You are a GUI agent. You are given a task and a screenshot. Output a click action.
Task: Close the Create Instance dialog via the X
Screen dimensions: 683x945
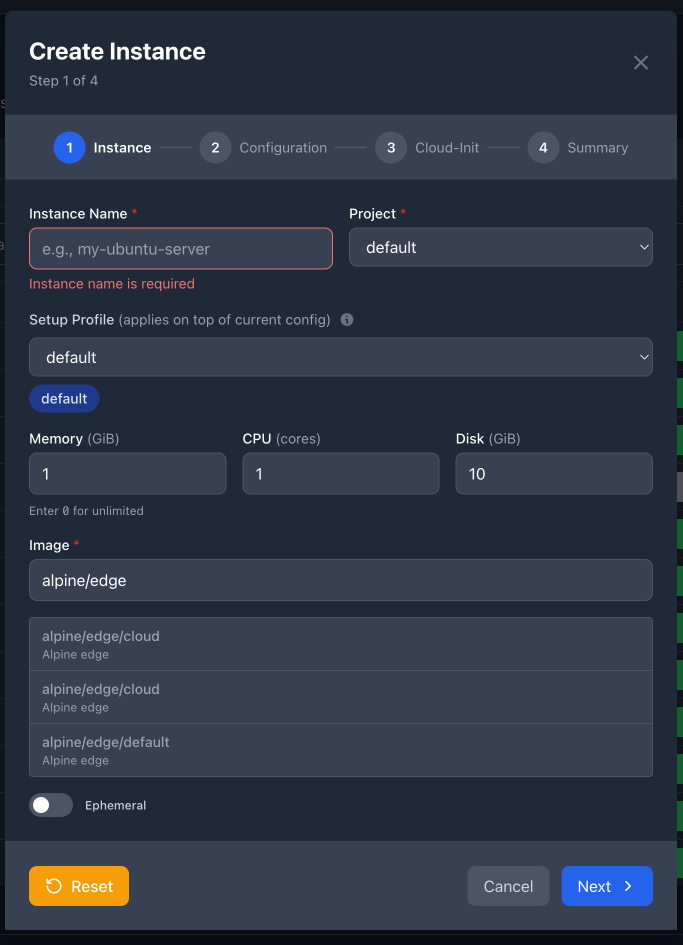[x=641, y=62]
